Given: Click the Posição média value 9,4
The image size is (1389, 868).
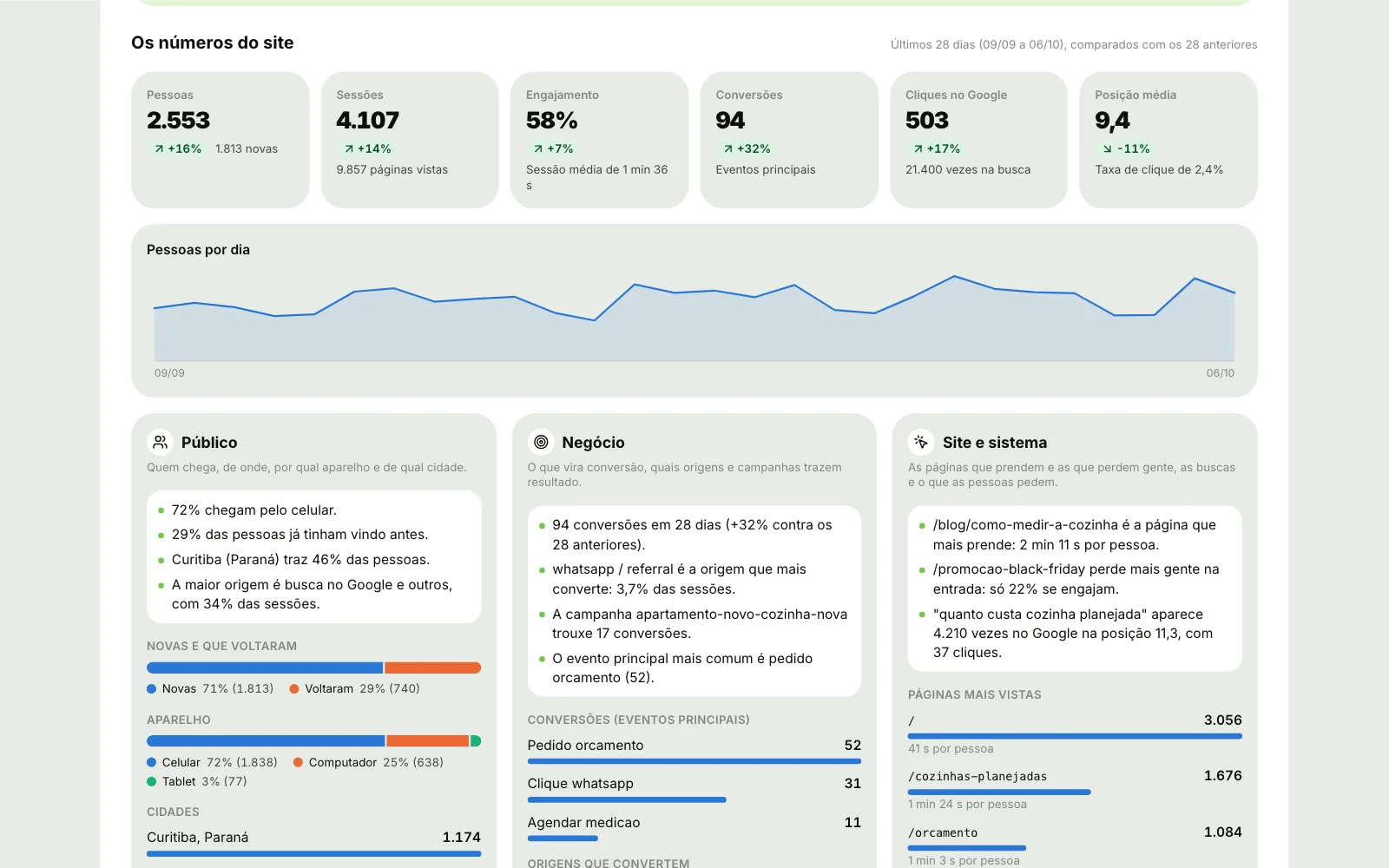Looking at the screenshot, I should (1112, 121).
